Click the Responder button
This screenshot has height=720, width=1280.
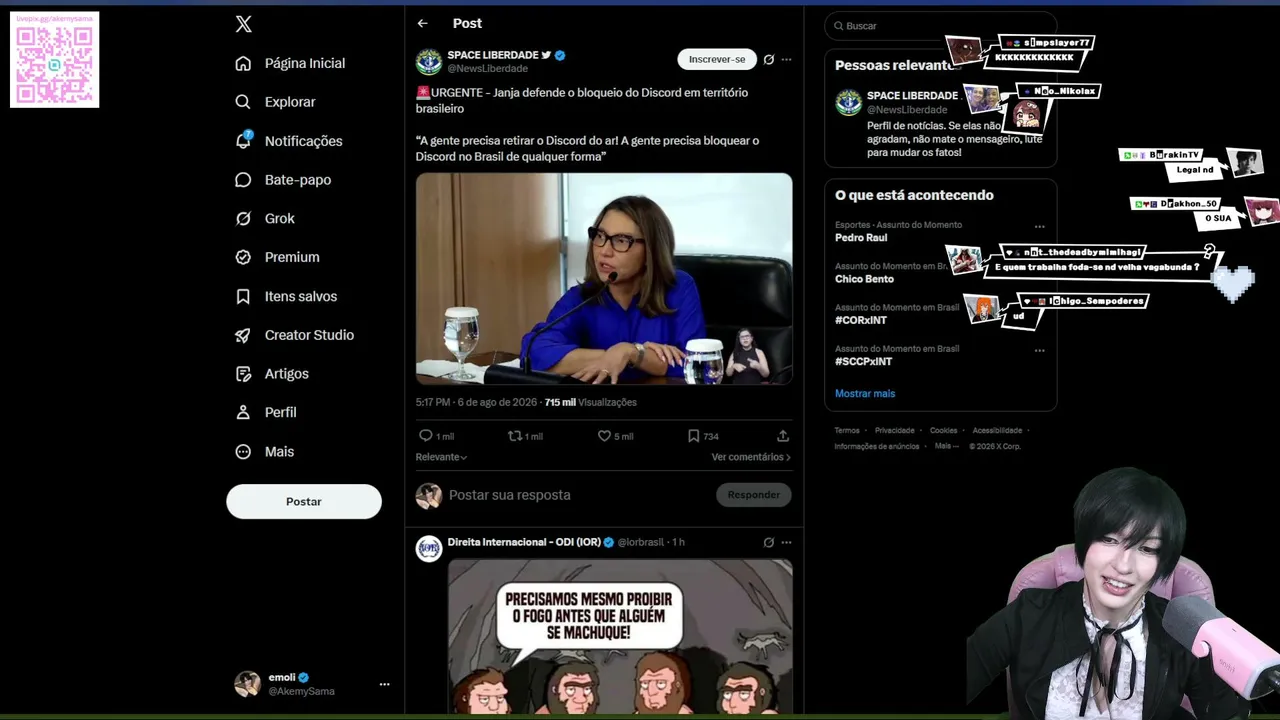pyautogui.click(x=754, y=495)
